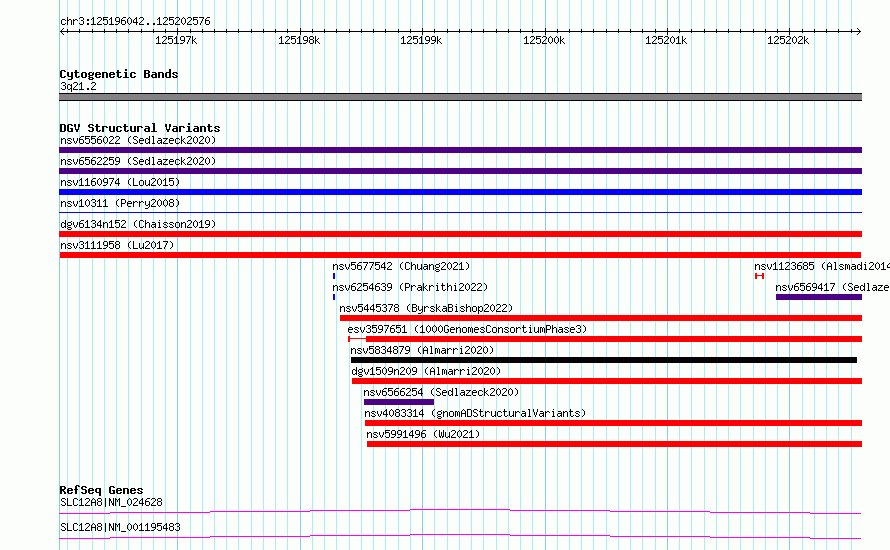The height and width of the screenshot is (550, 890).
Task: Click the 125200k ruler tick label
Action: [544, 40]
